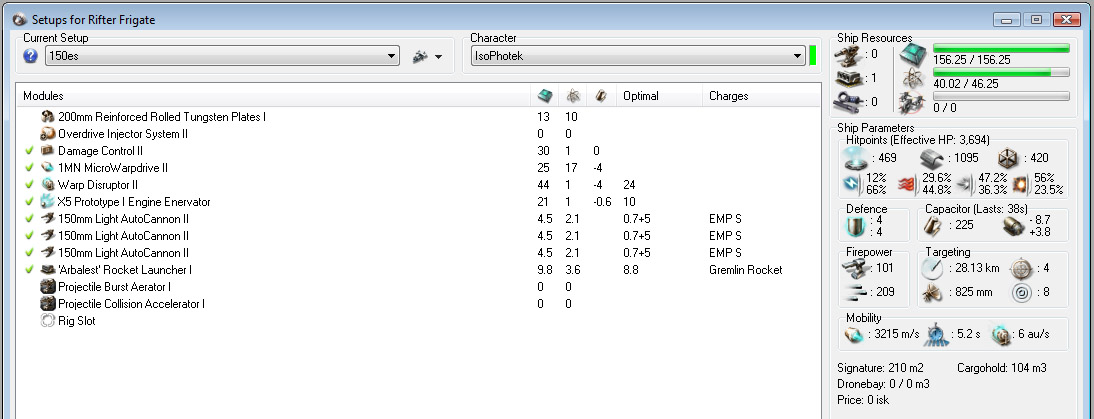Toggle the 1MN MicroWarpdrive II active checkmark

tap(29, 167)
